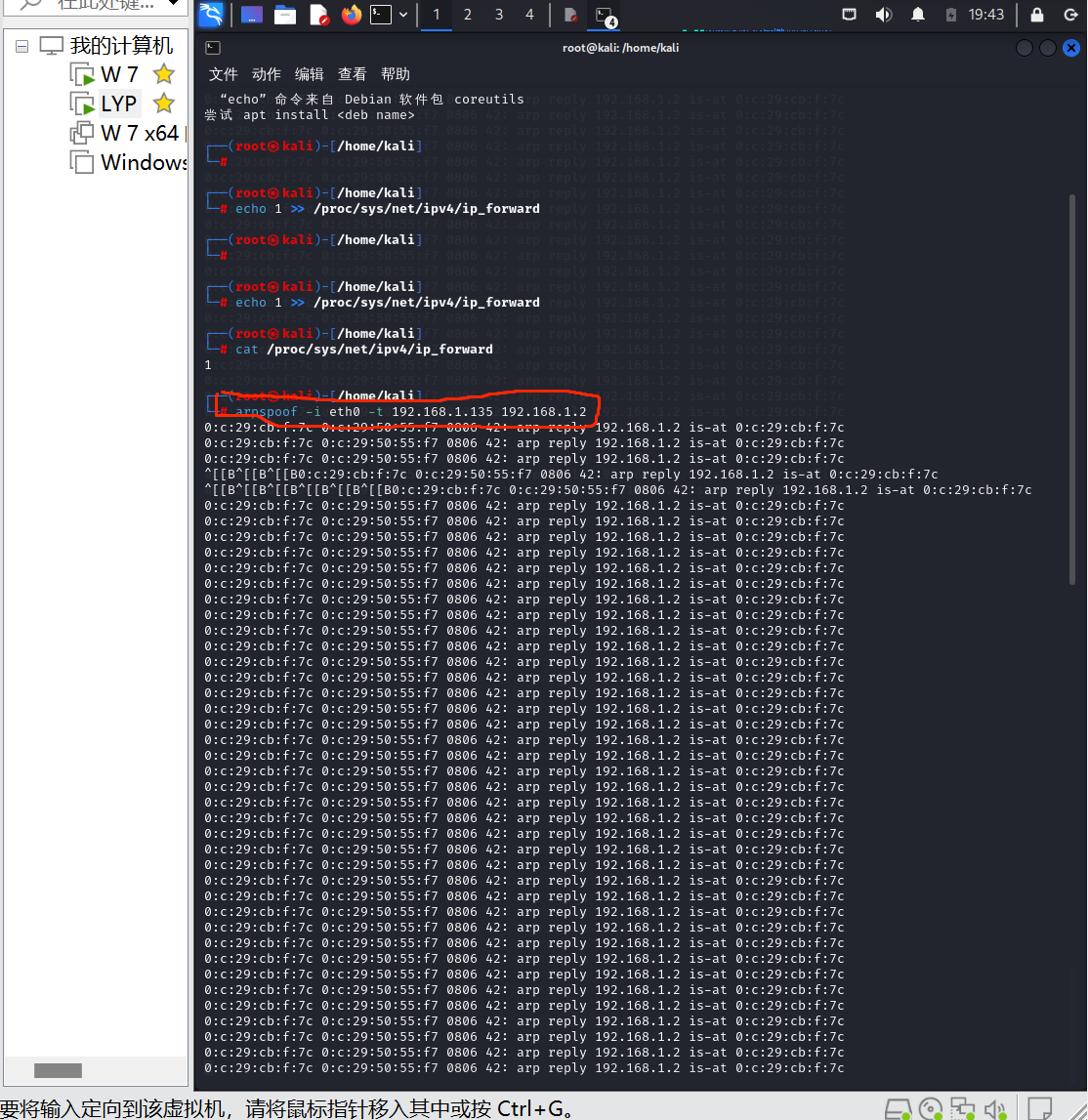Screen dimensions: 1088x1120
Task: Click the network adapter status icon
Action: 962,1109
